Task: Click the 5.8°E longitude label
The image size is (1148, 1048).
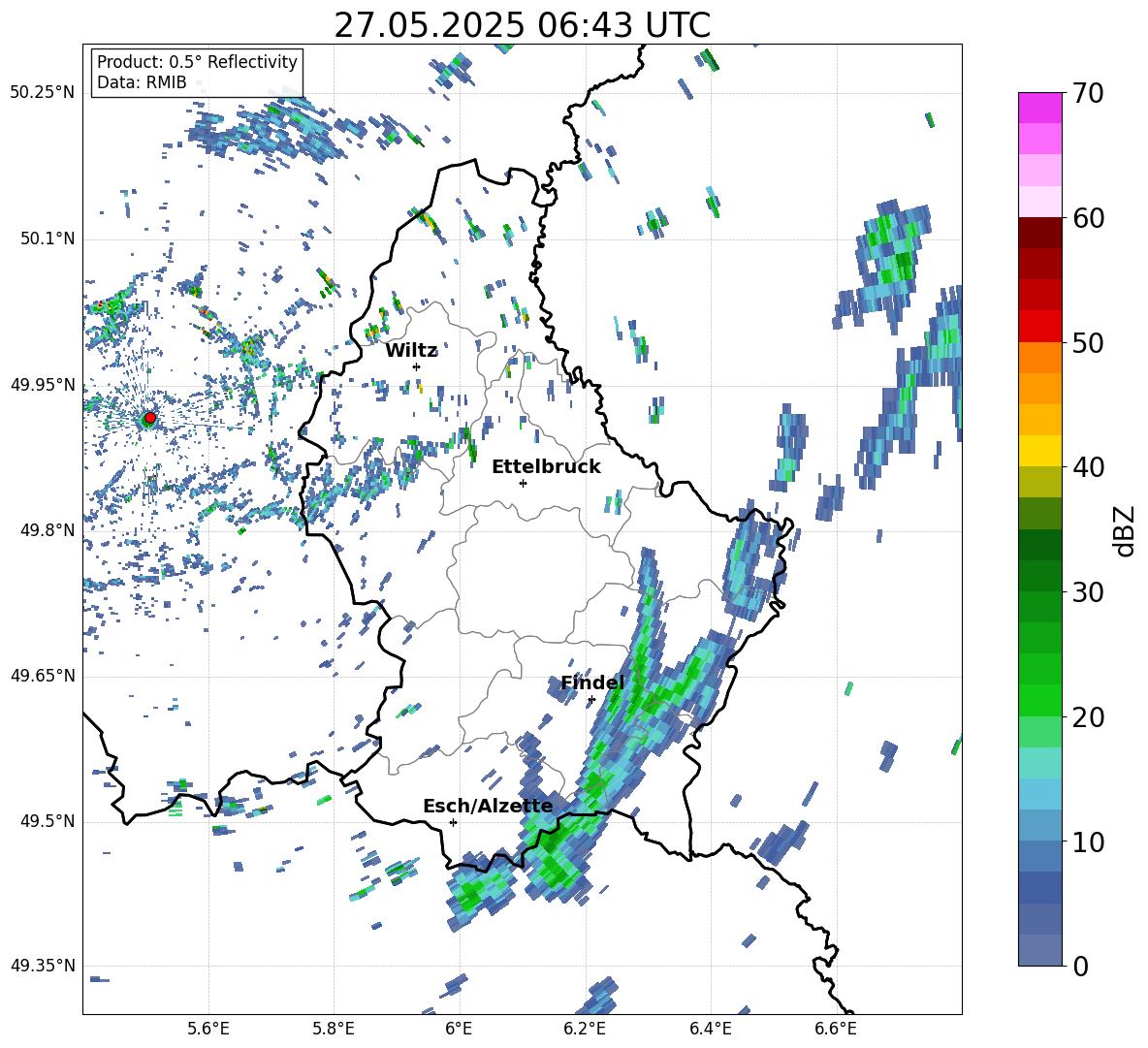Action: [334, 1029]
